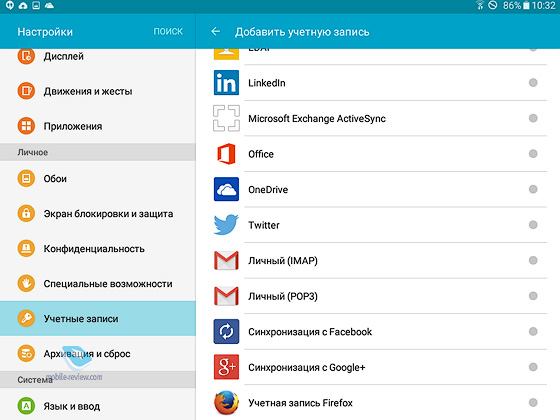Click the Gmail icon for Личный (IMAP)
Screen dimensions: 560x420
[226, 260]
